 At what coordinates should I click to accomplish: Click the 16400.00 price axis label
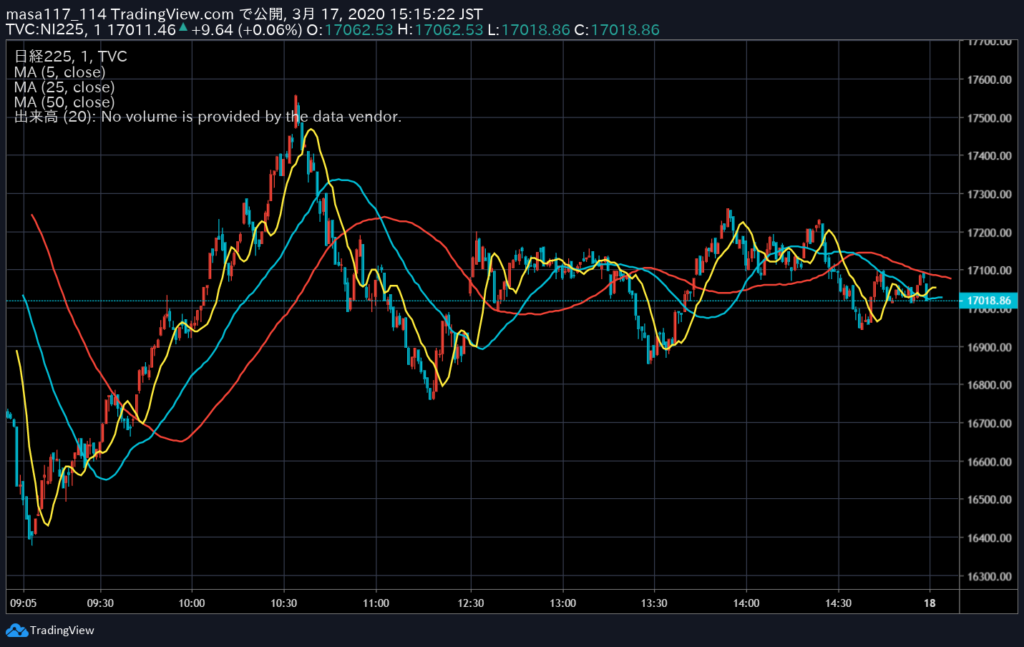(989, 538)
